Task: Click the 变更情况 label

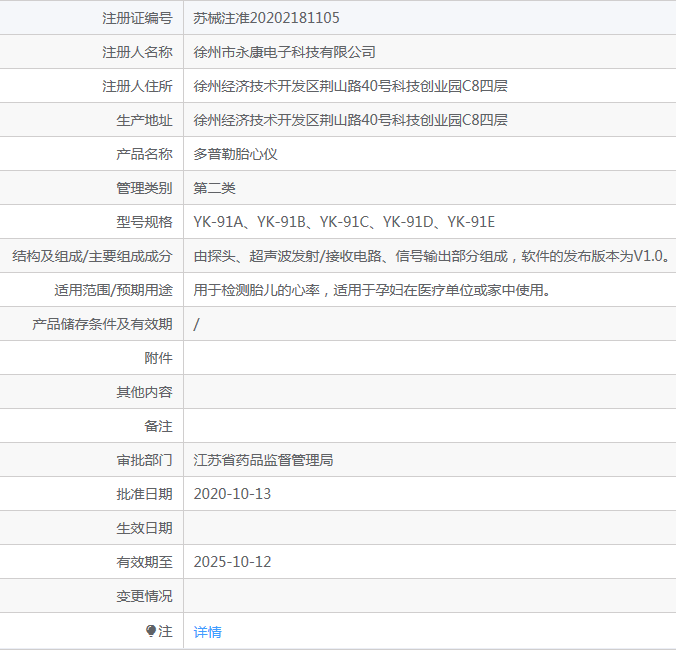Action: click(144, 596)
